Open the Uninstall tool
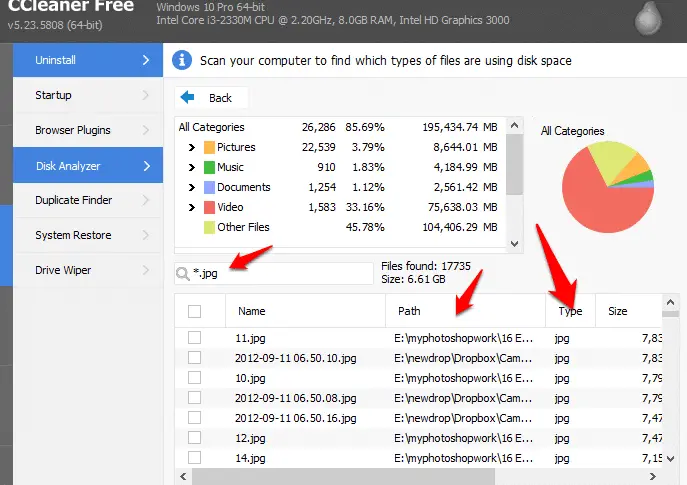Screen dimensions: 687x485 point(88,60)
